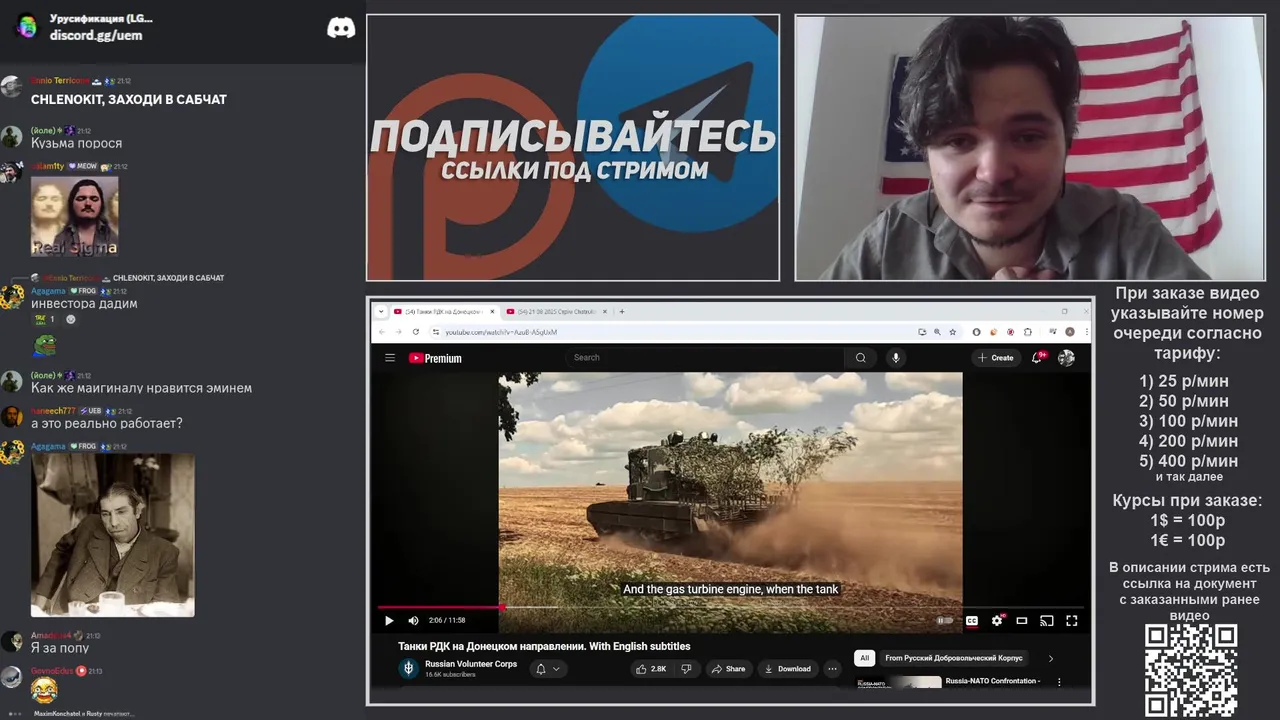The image size is (1280, 720).
Task: Download the video
Action: pyautogui.click(x=787, y=669)
